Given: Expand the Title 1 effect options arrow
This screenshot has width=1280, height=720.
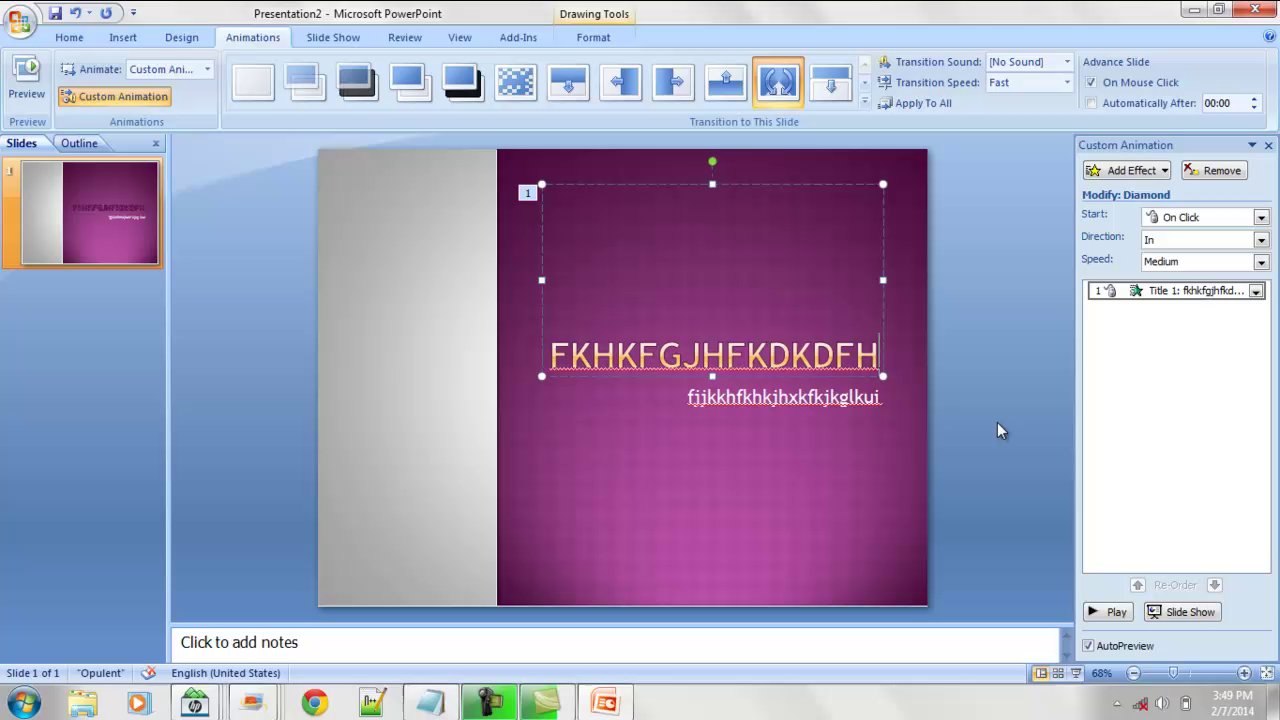Looking at the screenshot, I should pyautogui.click(x=1256, y=291).
